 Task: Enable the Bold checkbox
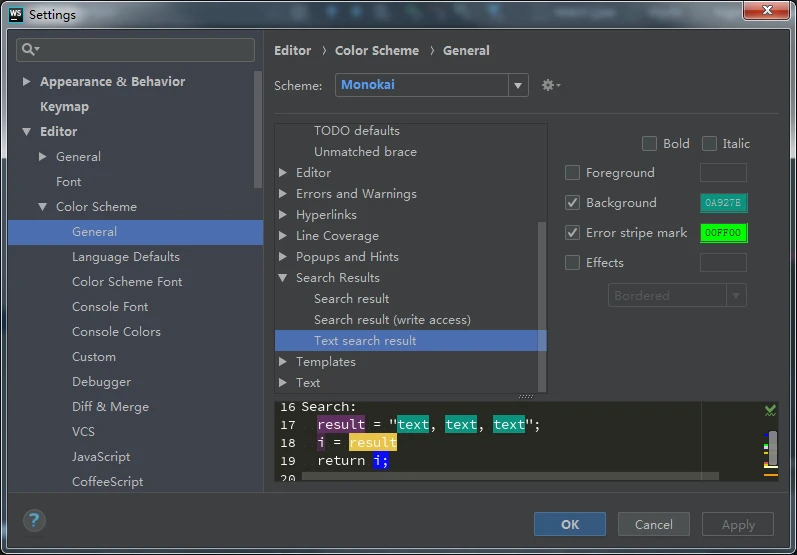pos(650,144)
